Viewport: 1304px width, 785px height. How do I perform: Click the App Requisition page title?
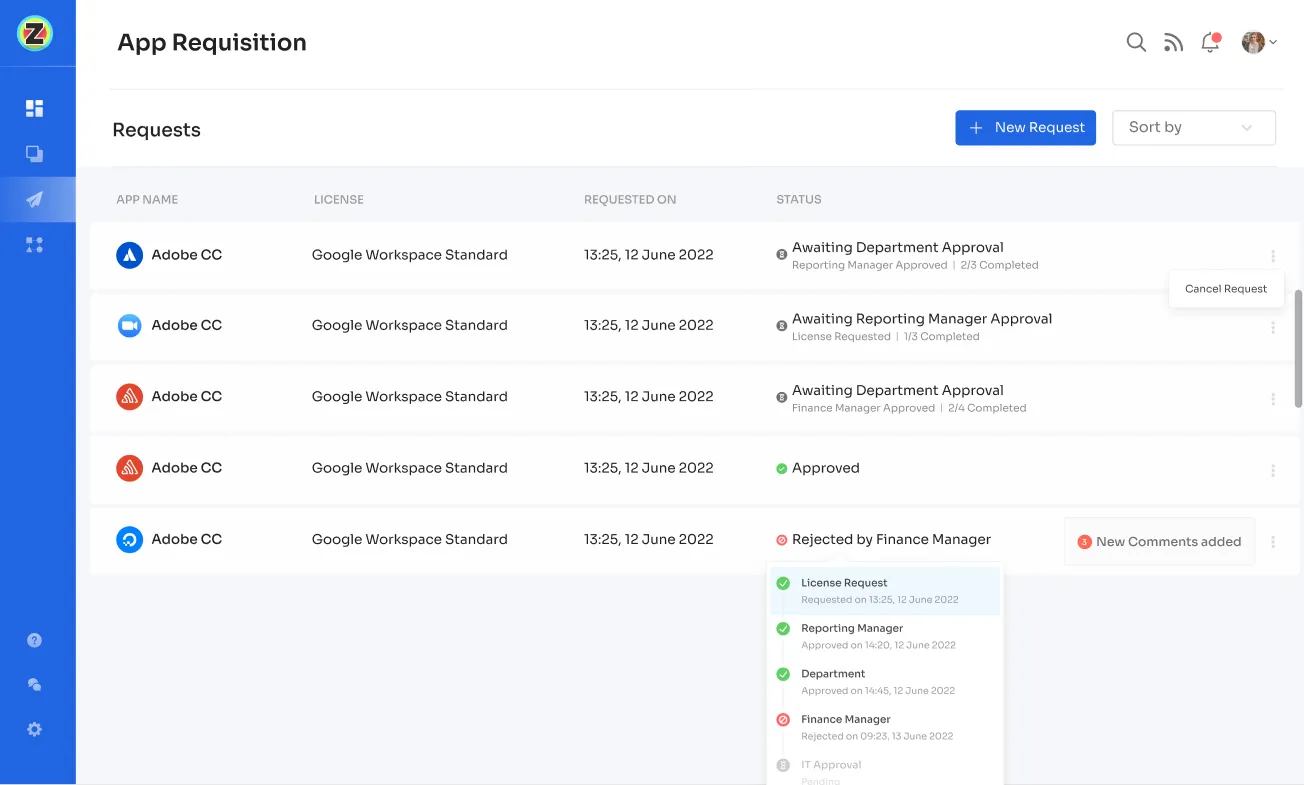tap(212, 42)
